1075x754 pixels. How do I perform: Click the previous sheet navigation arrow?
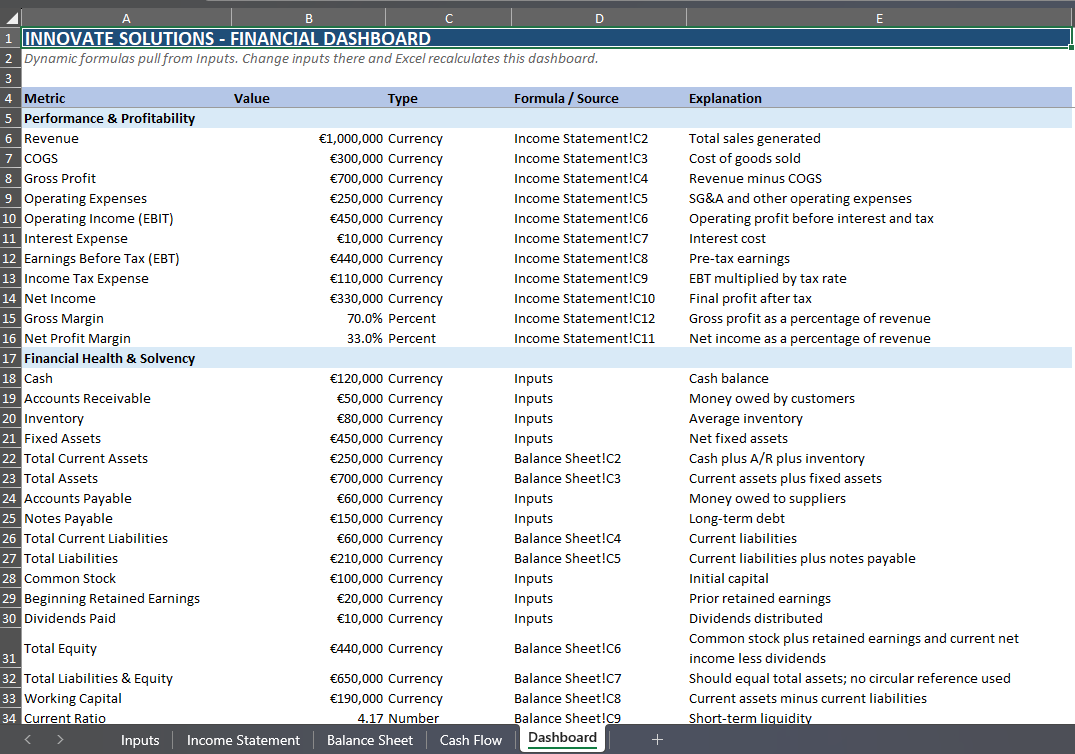point(28,740)
